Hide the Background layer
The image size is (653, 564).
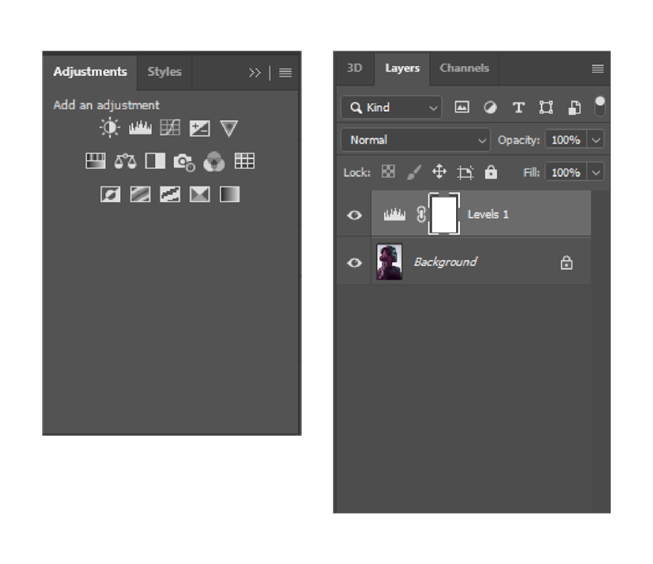(x=354, y=263)
